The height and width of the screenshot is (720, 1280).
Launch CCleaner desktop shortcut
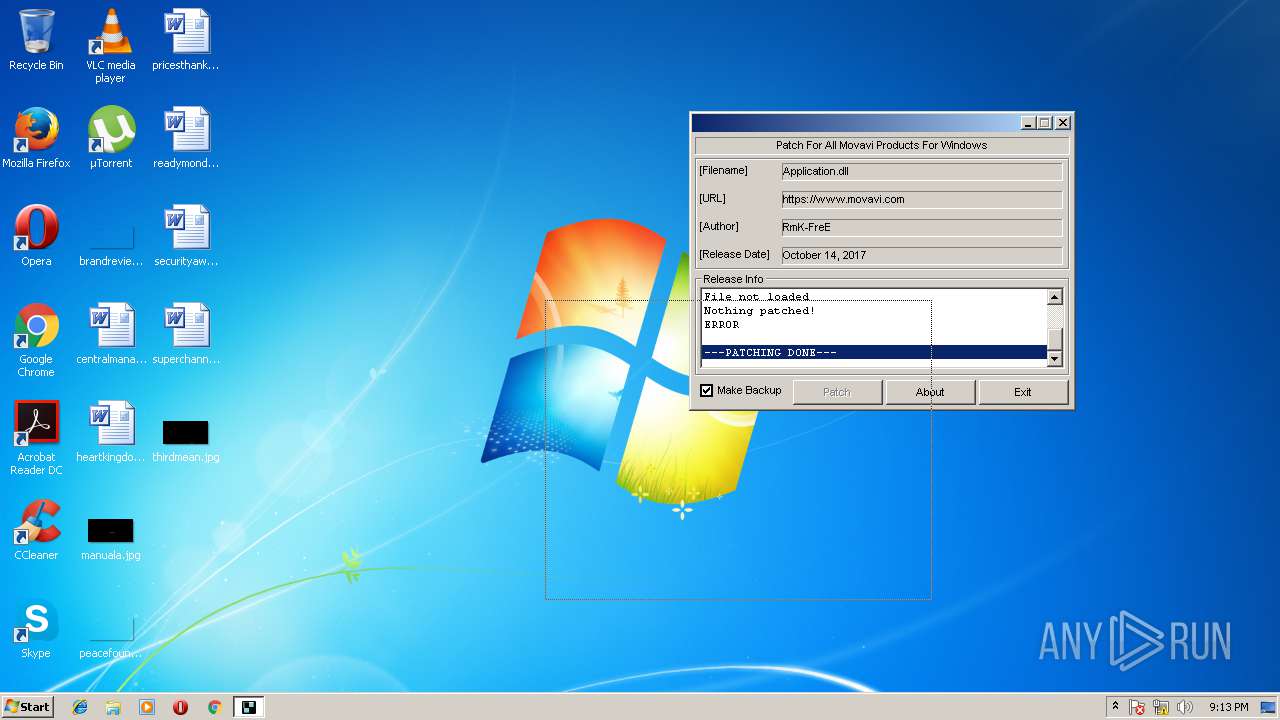(36, 530)
